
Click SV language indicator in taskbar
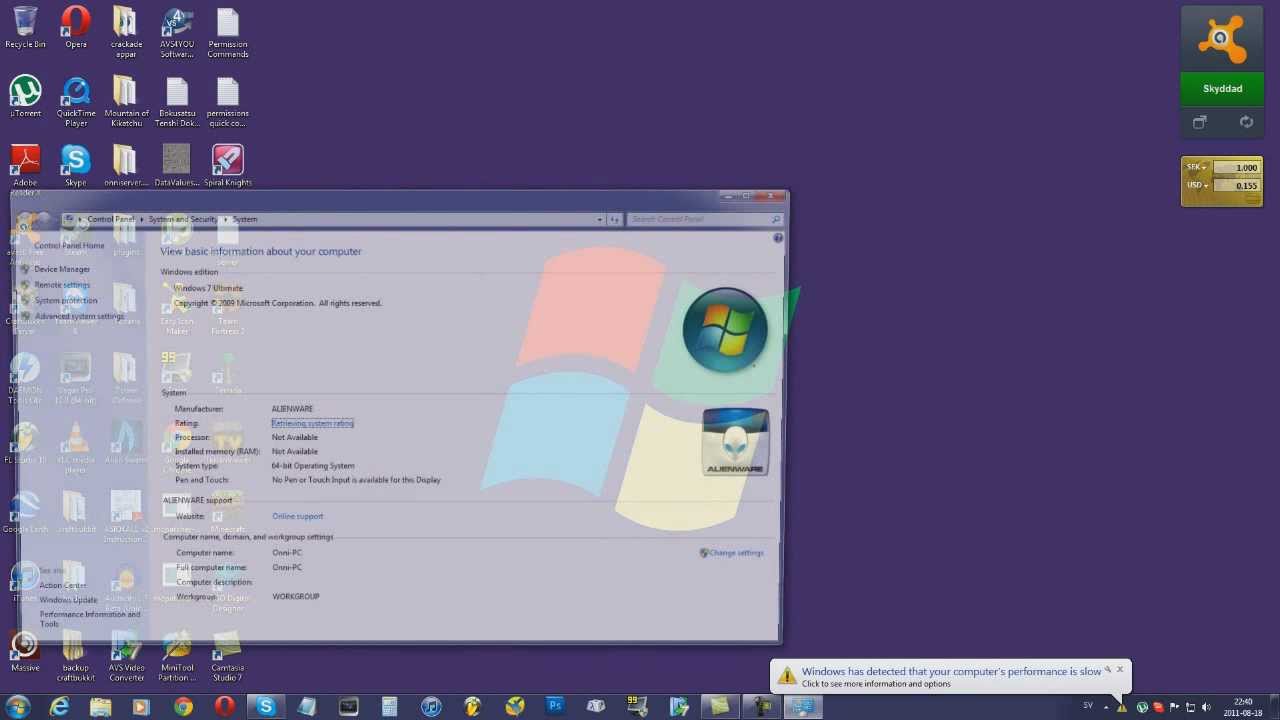point(1088,706)
